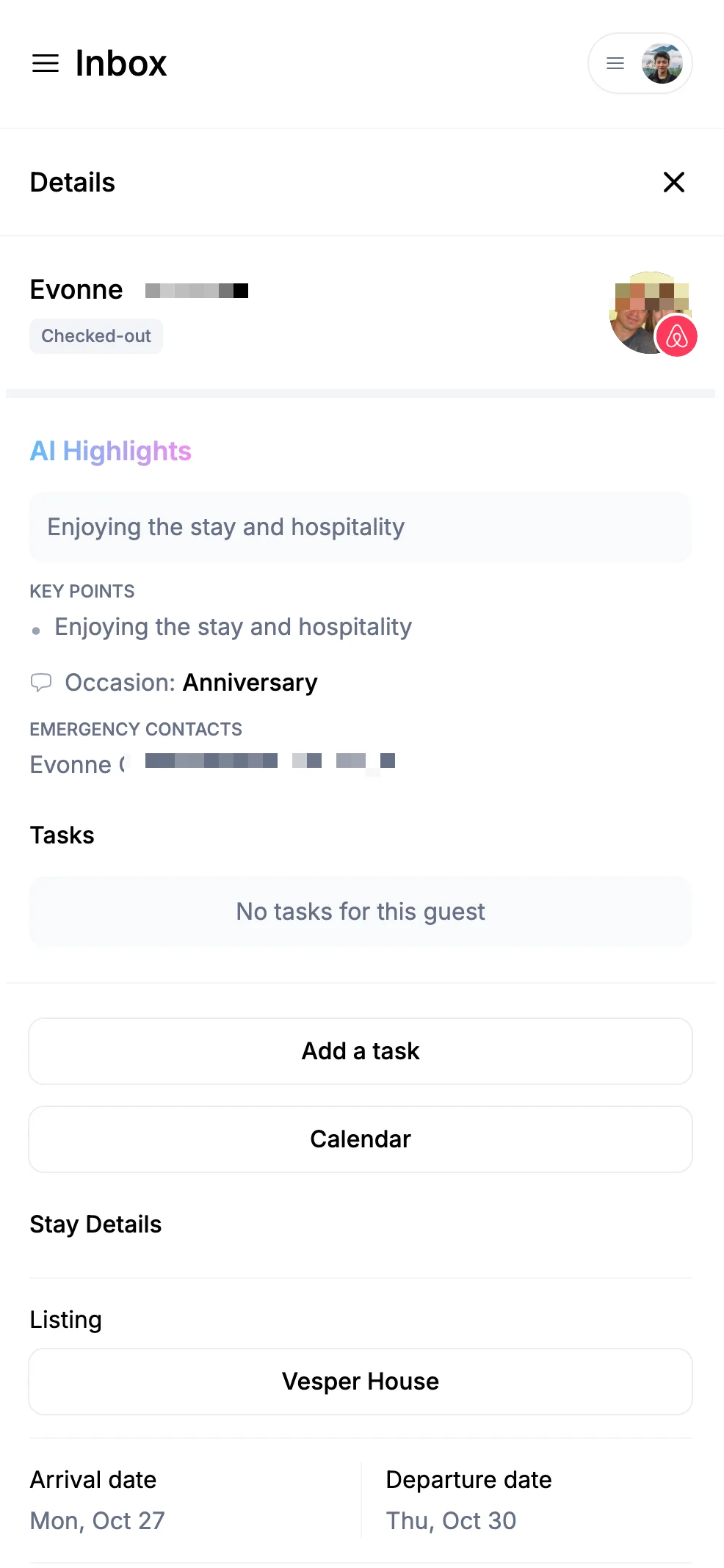Select the AI summary highlight box

(x=360, y=527)
